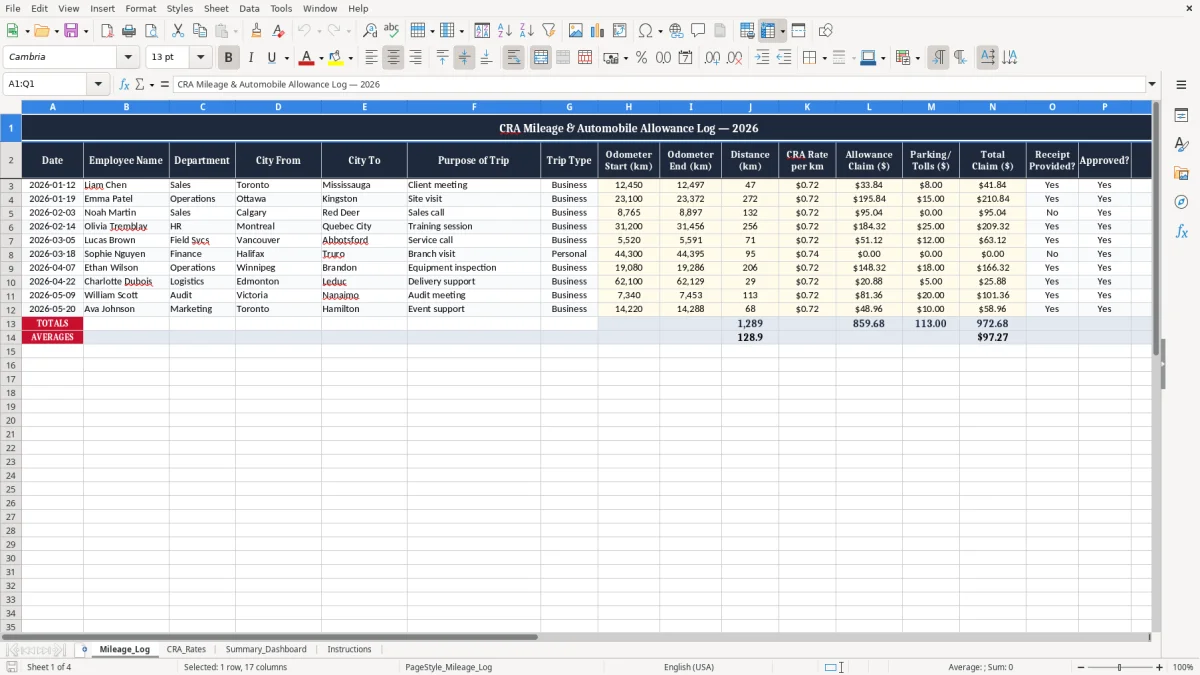Run the spelling check icon

point(392,31)
